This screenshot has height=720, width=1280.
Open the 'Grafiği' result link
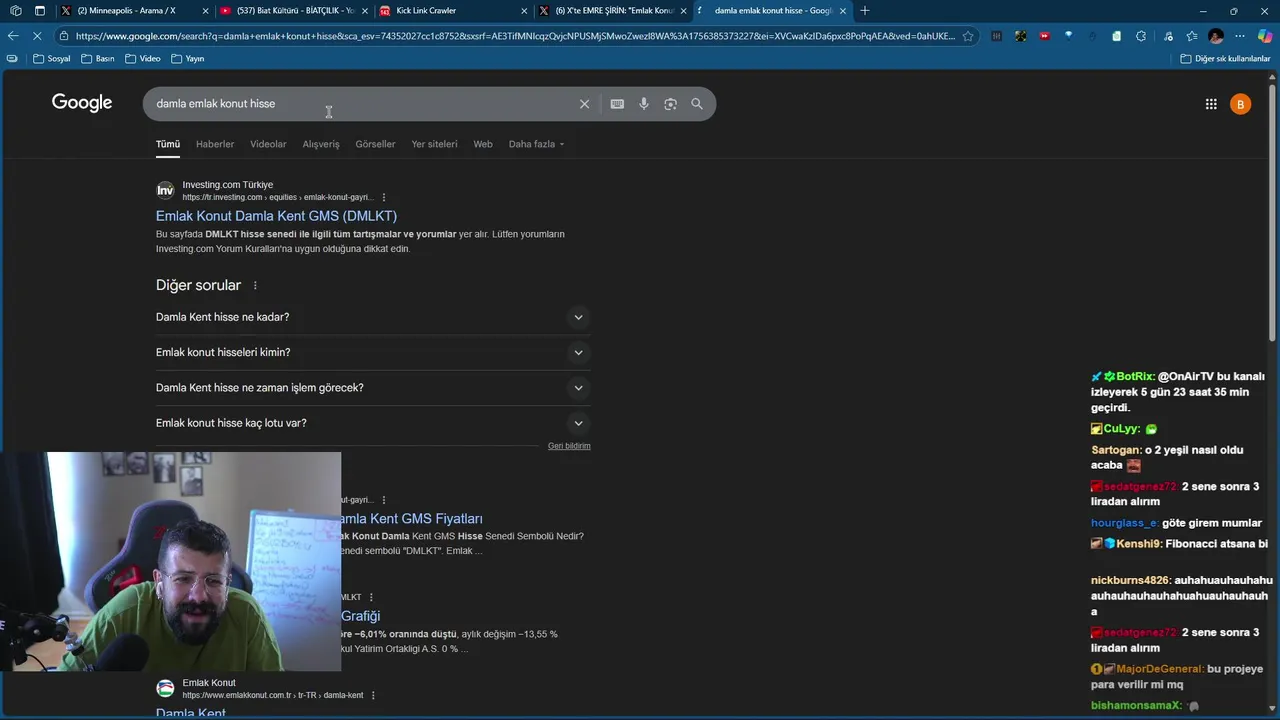click(360, 616)
